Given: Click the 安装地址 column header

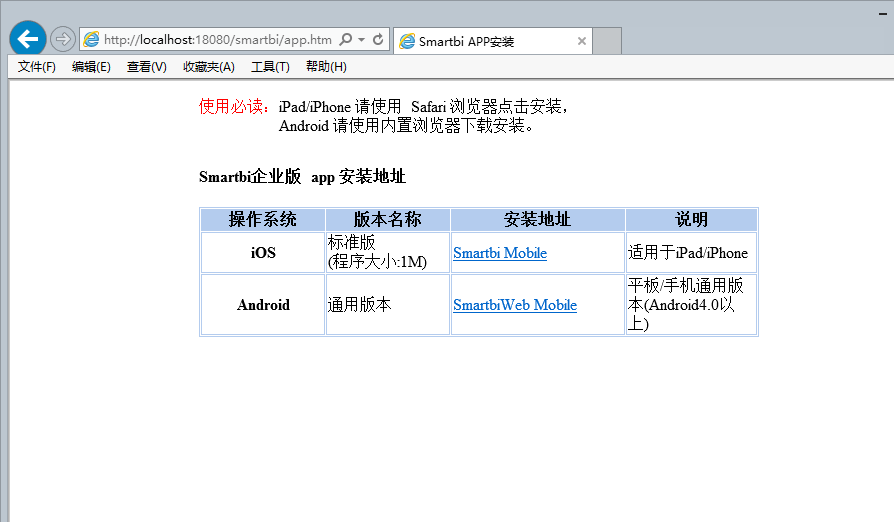Looking at the screenshot, I should tap(538, 219).
